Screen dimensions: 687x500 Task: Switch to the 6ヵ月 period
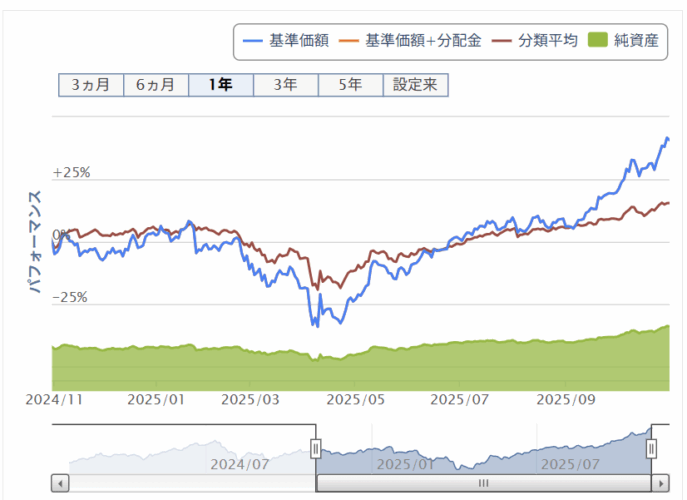click(155, 85)
